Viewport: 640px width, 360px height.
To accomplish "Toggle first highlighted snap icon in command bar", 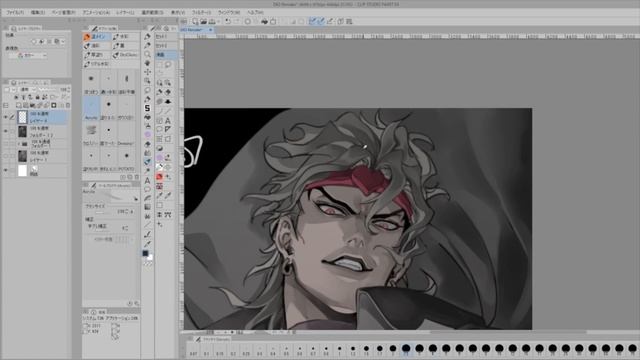I will pos(312,21).
